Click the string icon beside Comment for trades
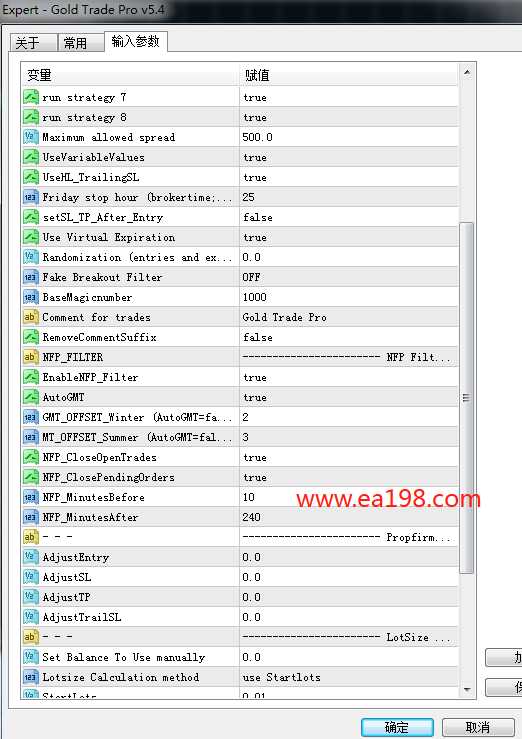The height and width of the screenshot is (739, 522). click(x=31, y=317)
